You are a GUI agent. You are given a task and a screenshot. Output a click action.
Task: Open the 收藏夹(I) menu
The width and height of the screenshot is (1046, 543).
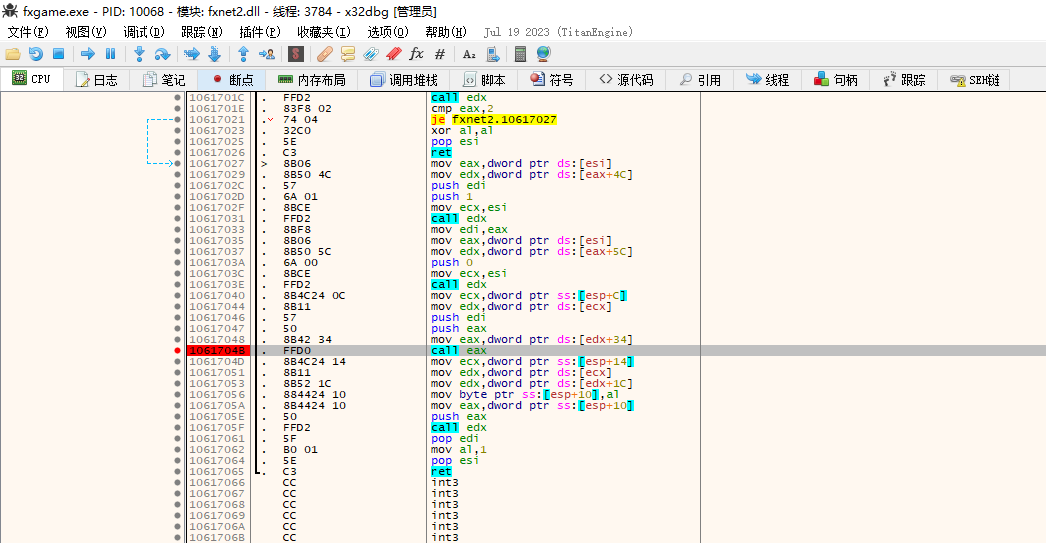point(324,32)
